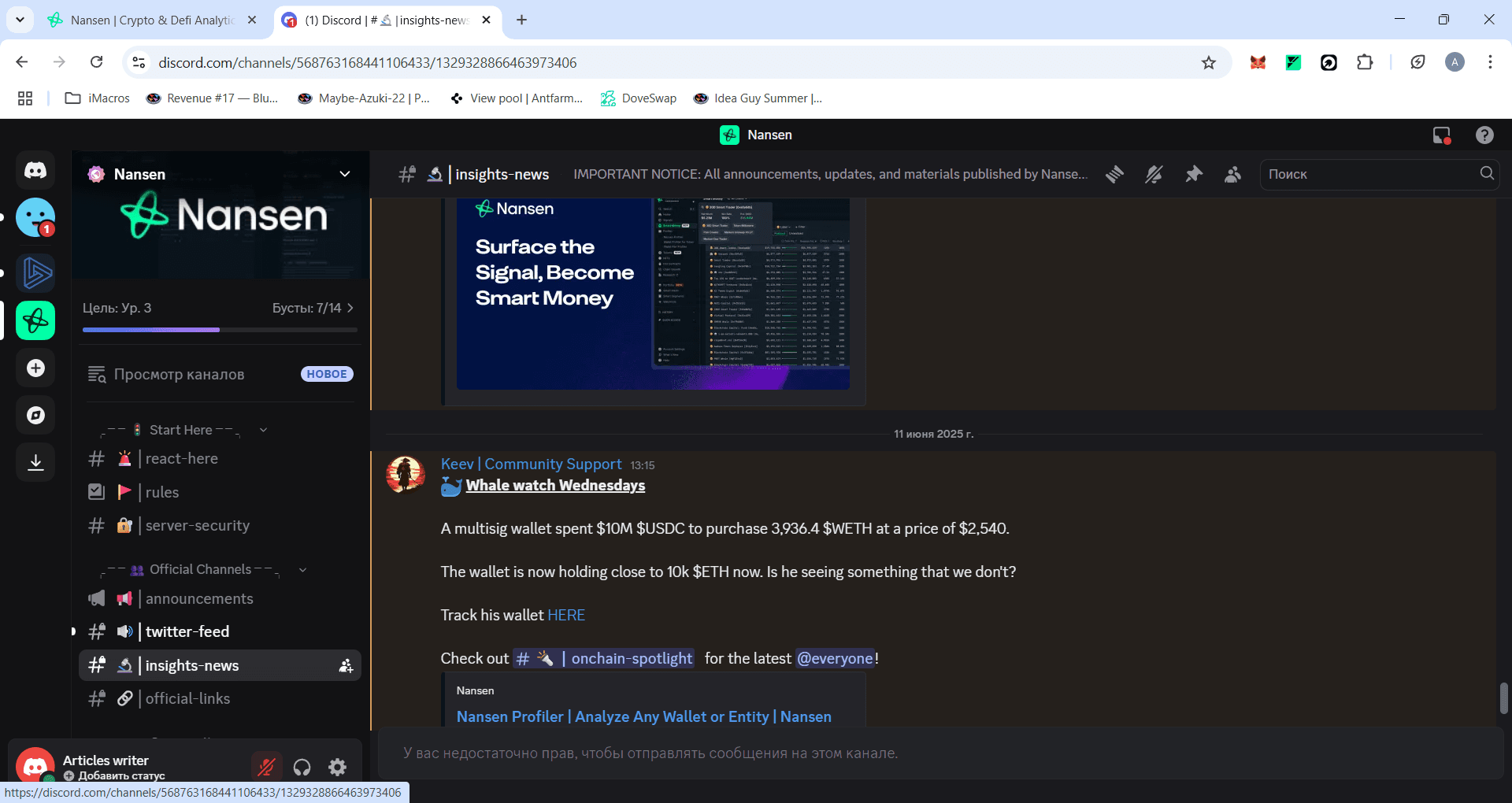Open Discord direct messages home
The height and width of the screenshot is (803, 1512).
coord(35,170)
